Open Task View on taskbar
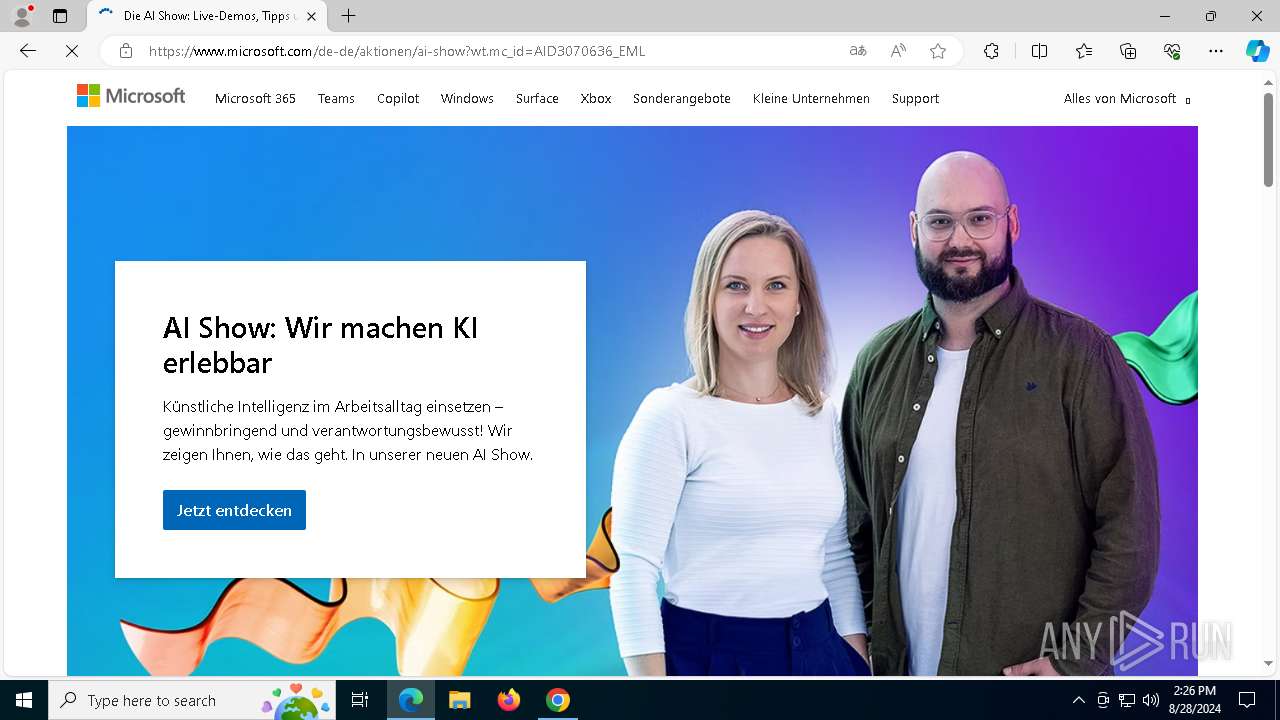This screenshot has width=1280, height=720. click(x=360, y=700)
